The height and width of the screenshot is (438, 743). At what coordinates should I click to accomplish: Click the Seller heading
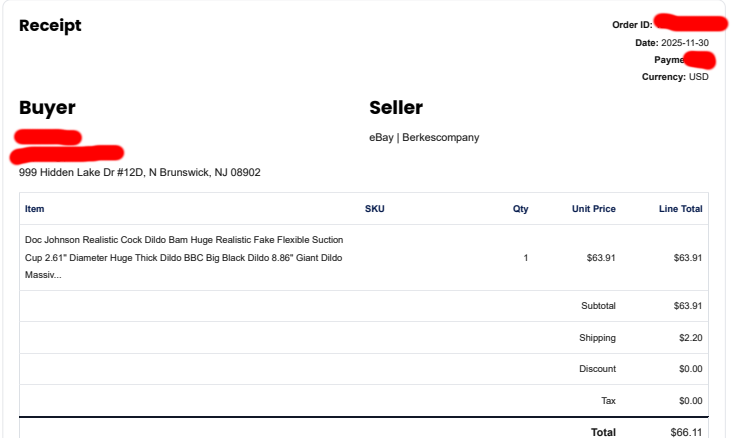click(396, 108)
